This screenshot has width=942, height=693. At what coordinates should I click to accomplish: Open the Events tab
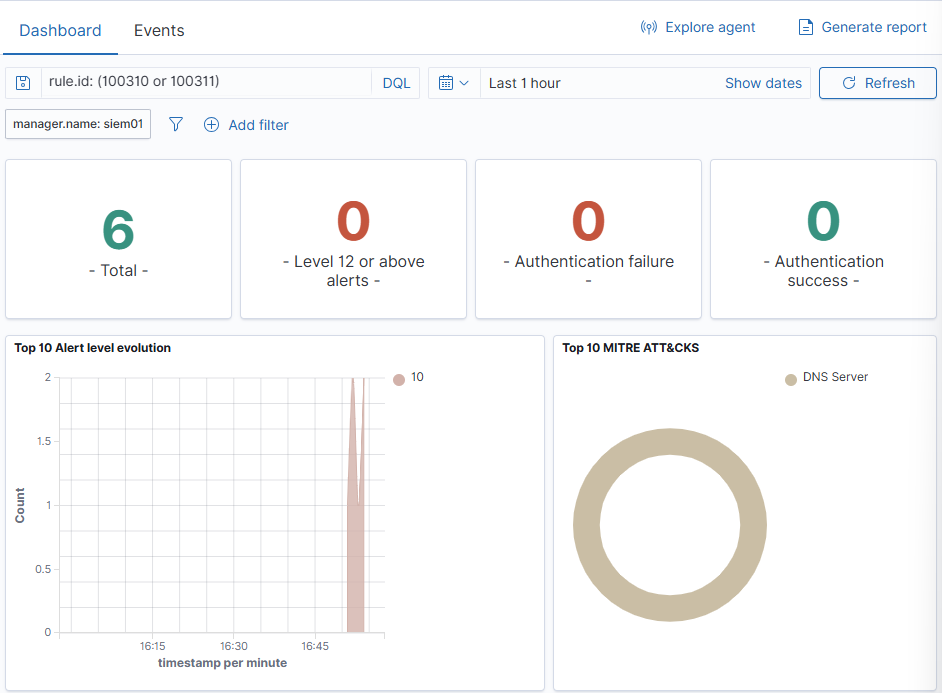[159, 30]
